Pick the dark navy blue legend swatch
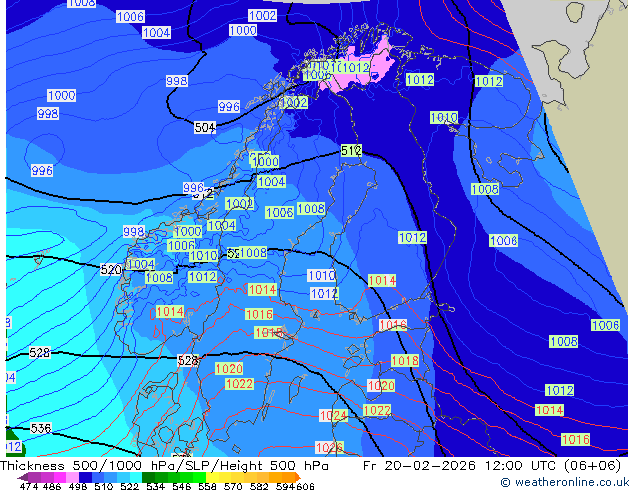Screen dimensions: 634x490 85,477
